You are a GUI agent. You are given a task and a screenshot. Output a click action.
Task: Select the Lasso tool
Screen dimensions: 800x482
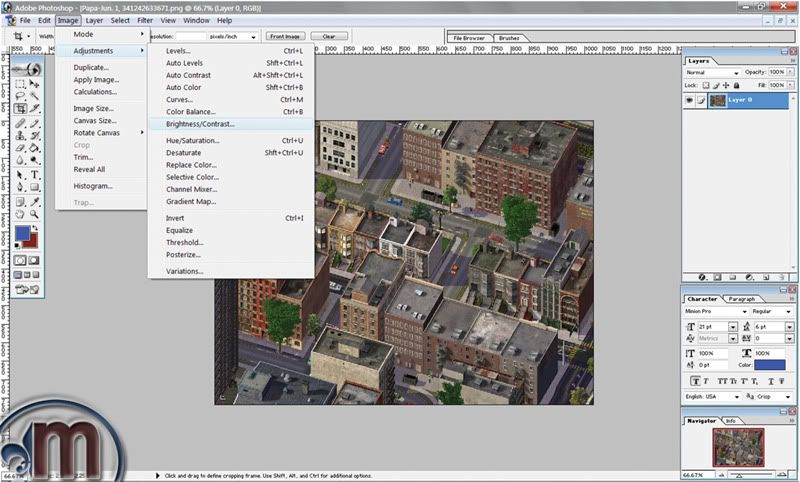(x=21, y=95)
